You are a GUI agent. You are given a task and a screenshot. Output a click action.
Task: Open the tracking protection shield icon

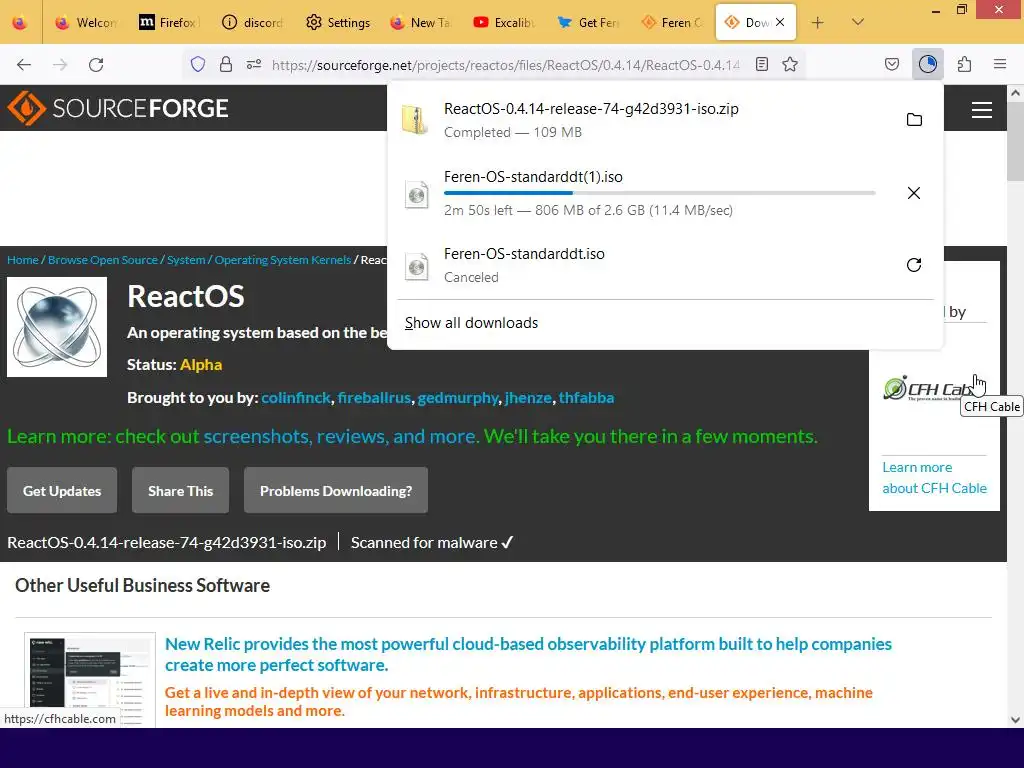(198, 64)
